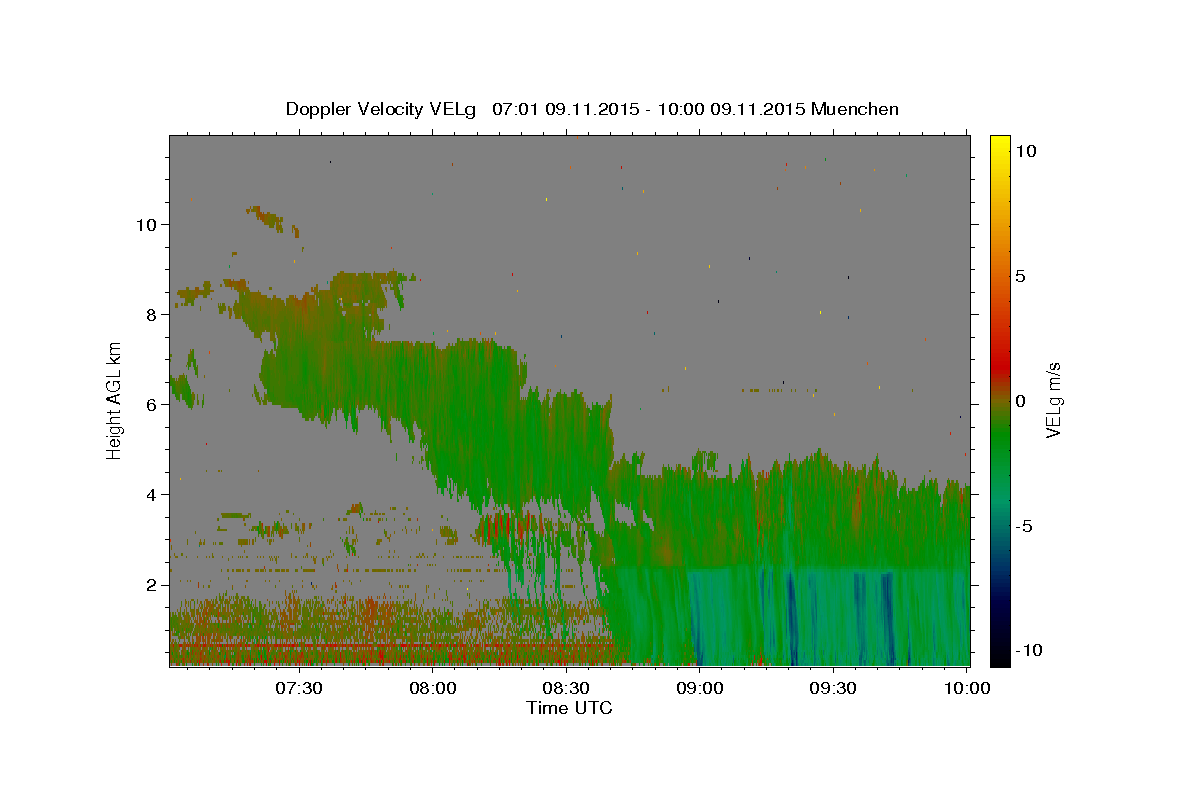Click the 'VELg m/s' colorbar label
This screenshot has width=1200, height=800.
click(x=1053, y=401)
